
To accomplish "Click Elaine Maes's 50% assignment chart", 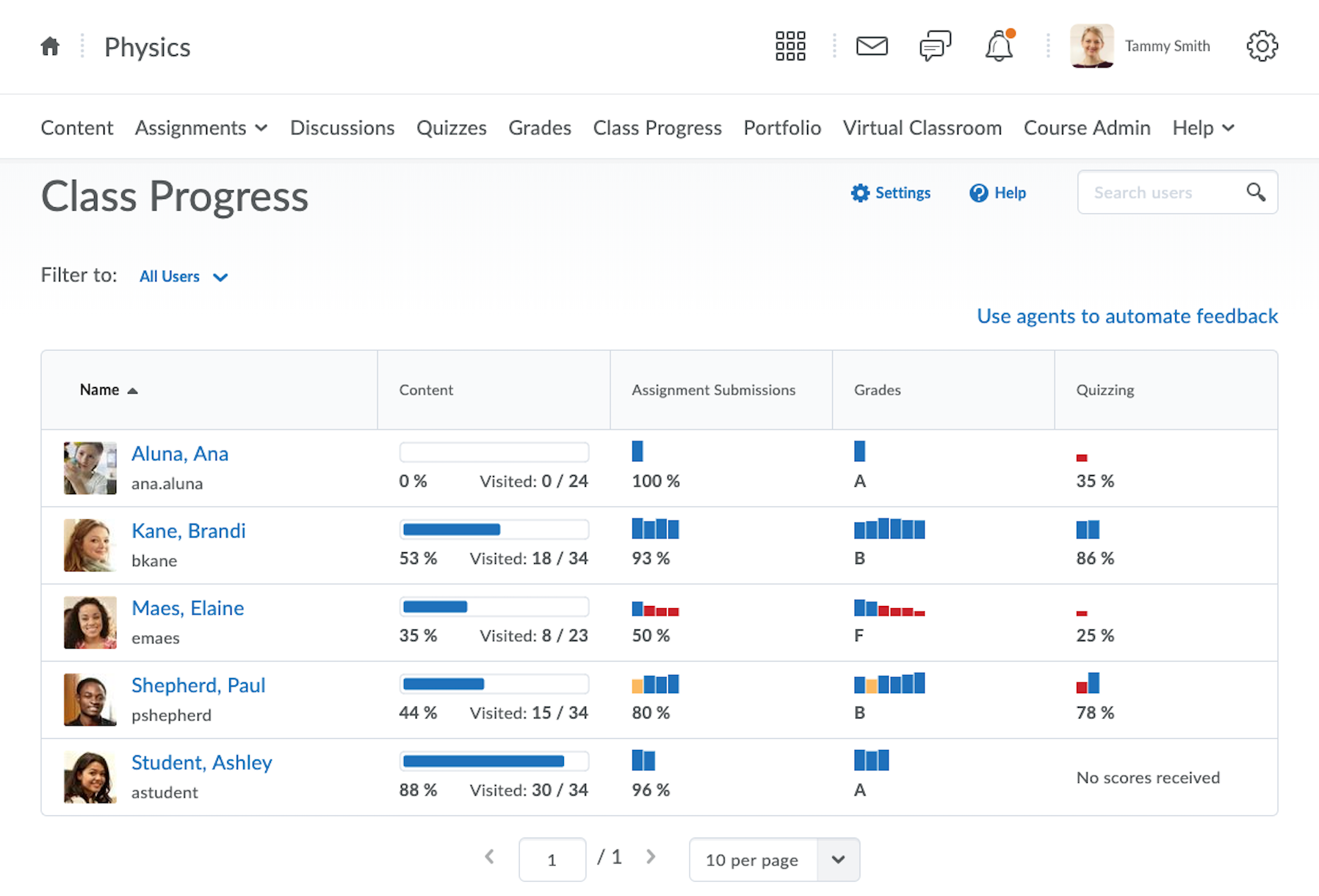I will (x=655, y=608).
